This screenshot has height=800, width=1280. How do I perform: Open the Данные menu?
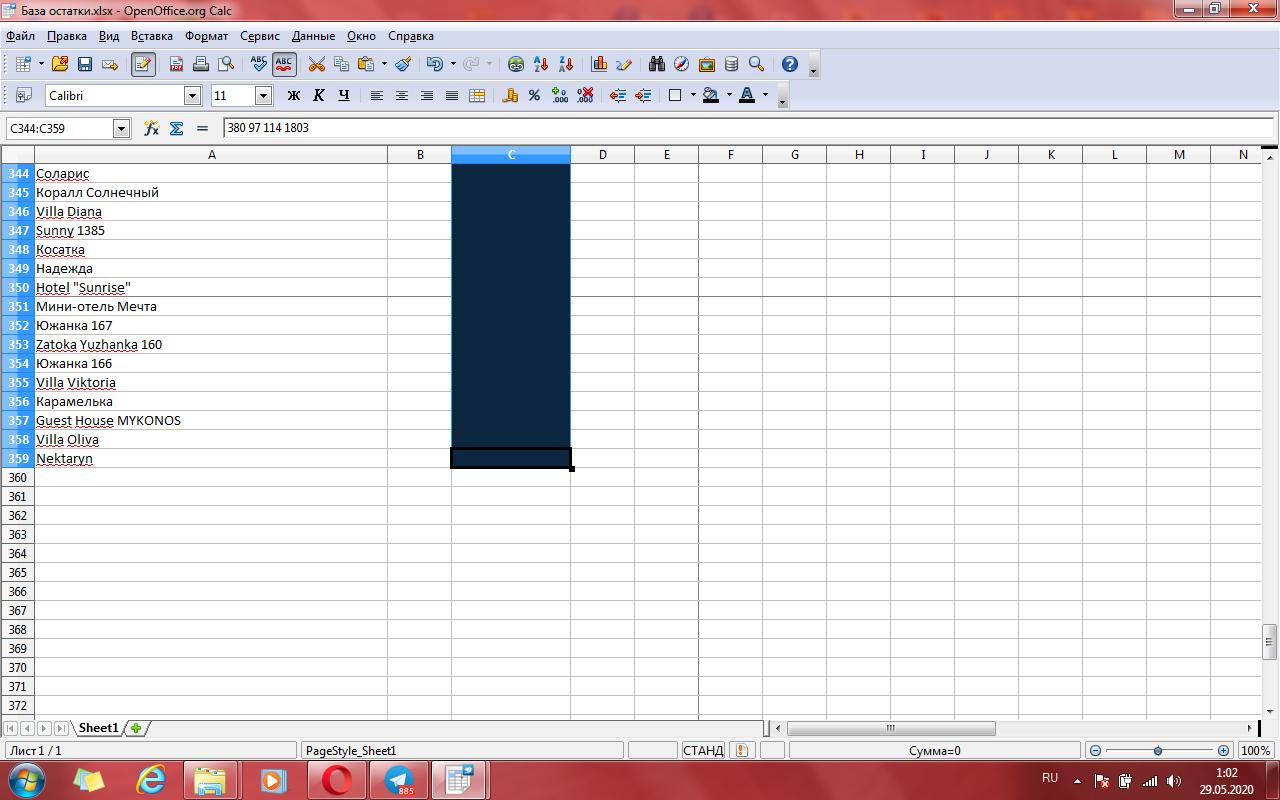pyautogui.click(x=313, y=36)
